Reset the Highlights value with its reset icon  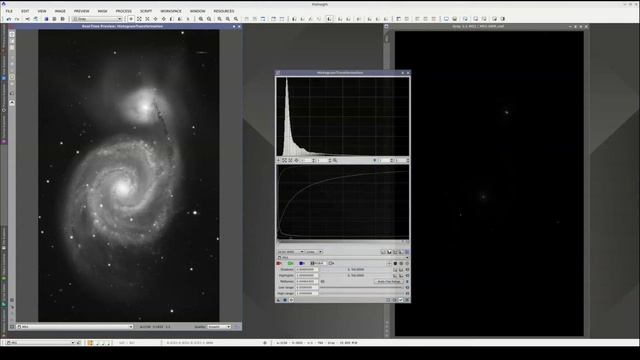click(x=407, y=276)
